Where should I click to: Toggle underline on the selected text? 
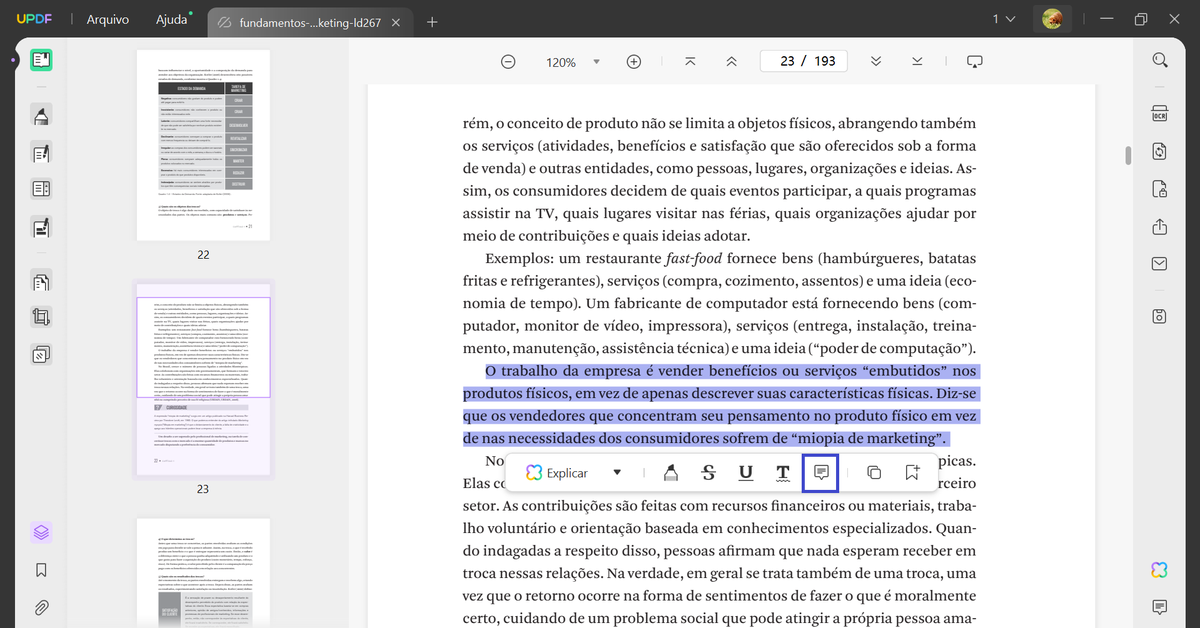745,472
